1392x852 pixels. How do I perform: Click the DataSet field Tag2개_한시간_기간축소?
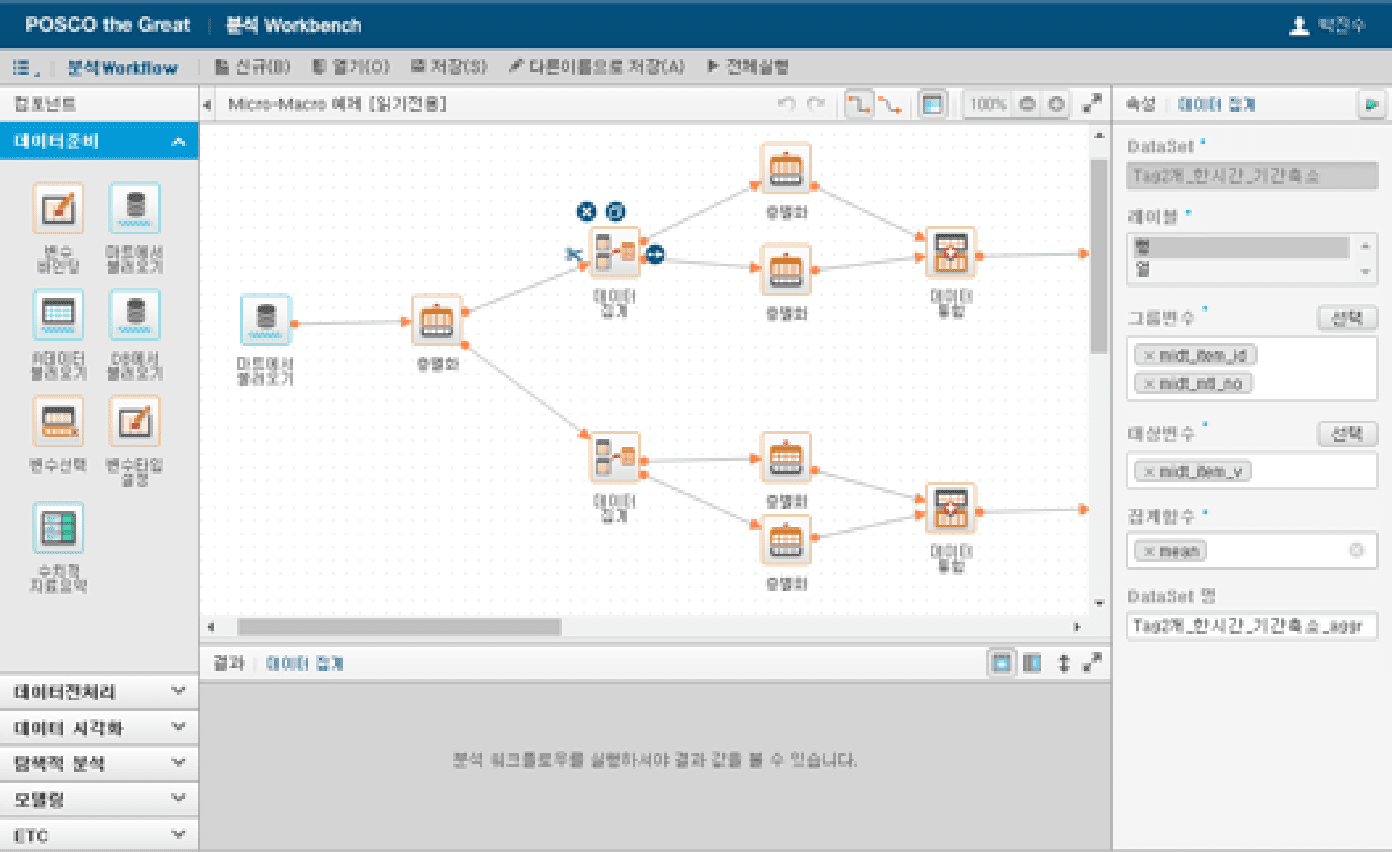[1251, 176]
